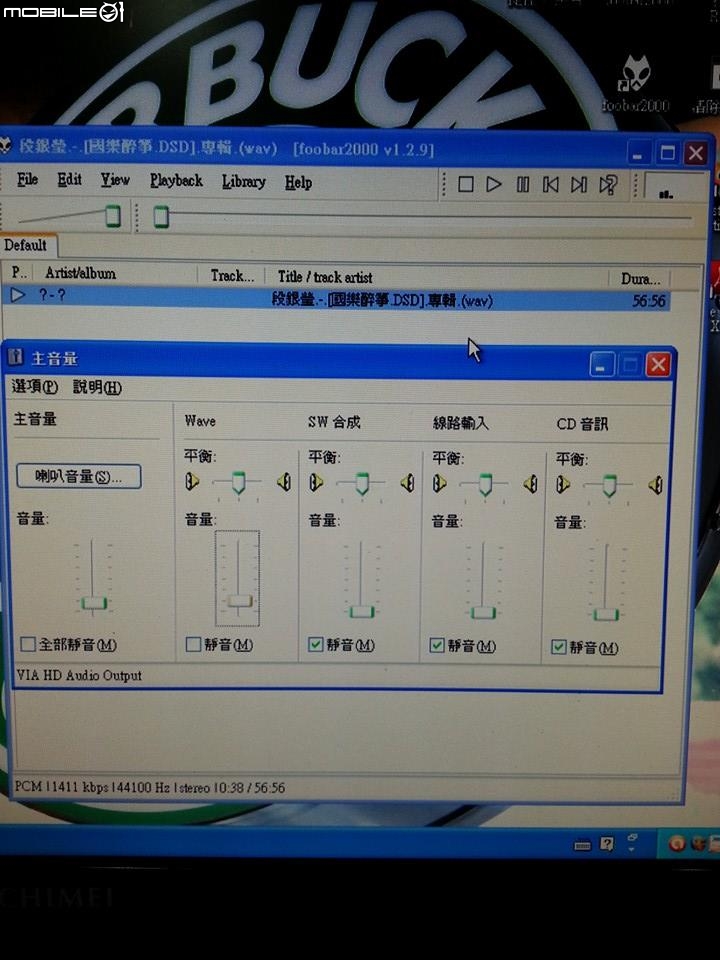This screenshot has height=960, width=720.
Task: Click the spectrum visualization box in toolbar
Action: pyautogui.click(x=674, y=187)
